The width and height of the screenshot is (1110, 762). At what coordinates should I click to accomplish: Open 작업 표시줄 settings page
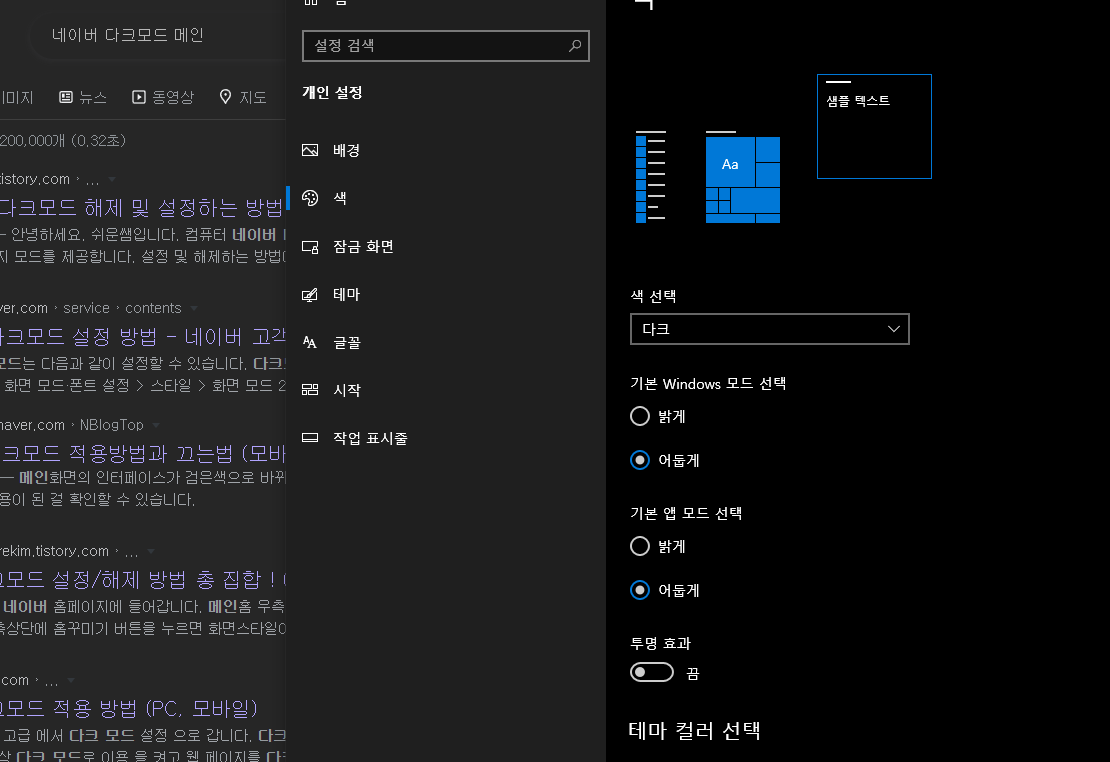[446, 438]
